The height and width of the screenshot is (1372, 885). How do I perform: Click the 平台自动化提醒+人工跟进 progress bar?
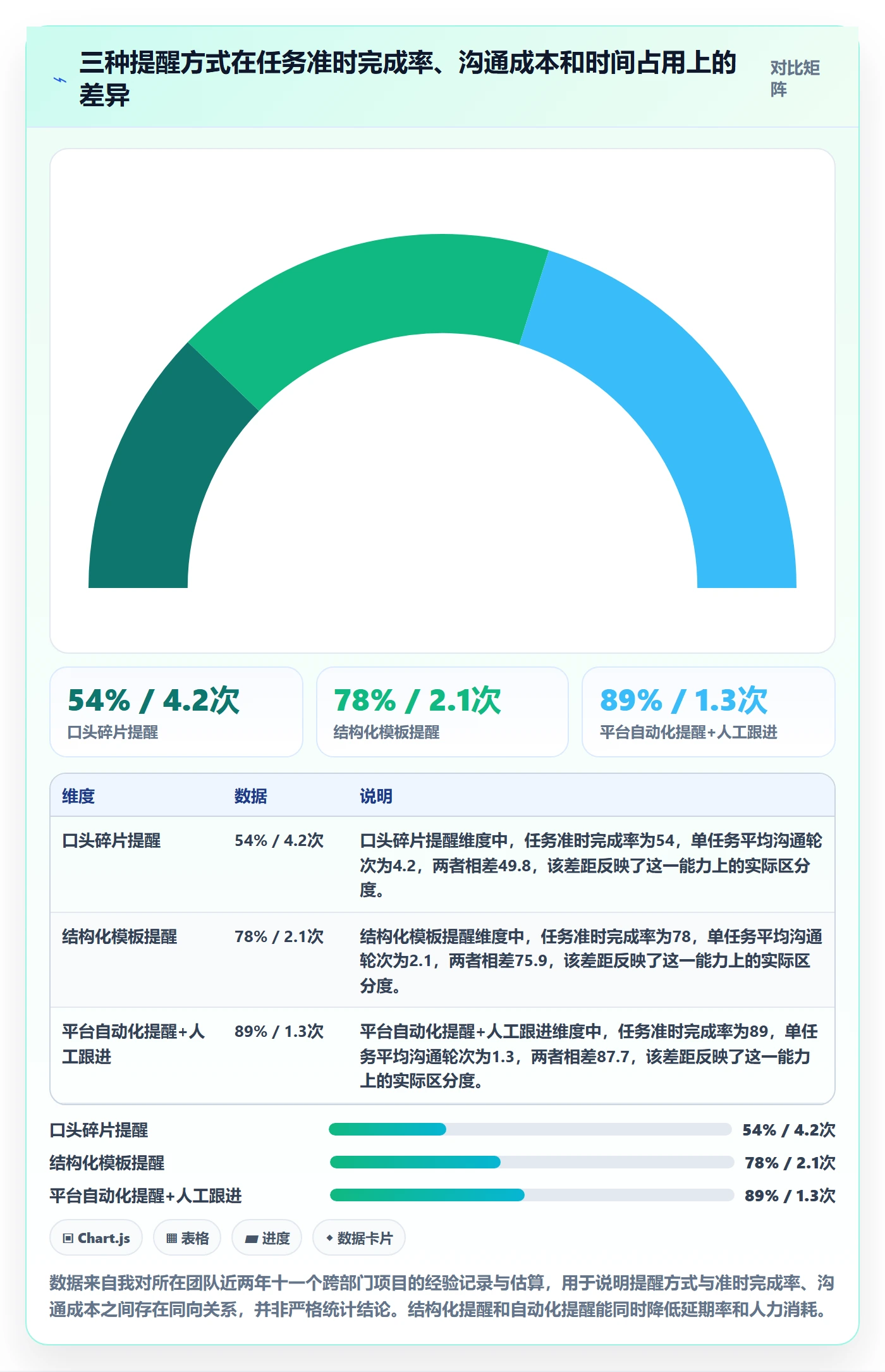(x=532, y=1195)
